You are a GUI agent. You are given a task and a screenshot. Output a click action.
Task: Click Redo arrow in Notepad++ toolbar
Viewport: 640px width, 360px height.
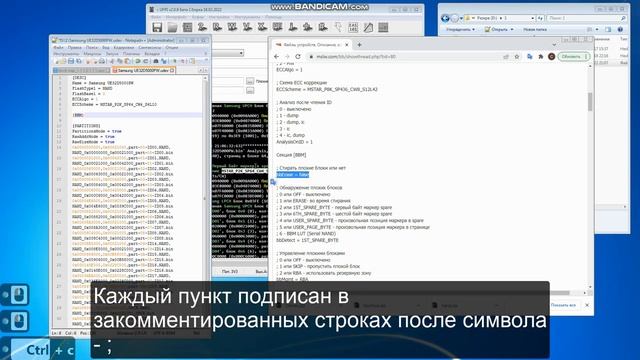[x=145, y=61]
